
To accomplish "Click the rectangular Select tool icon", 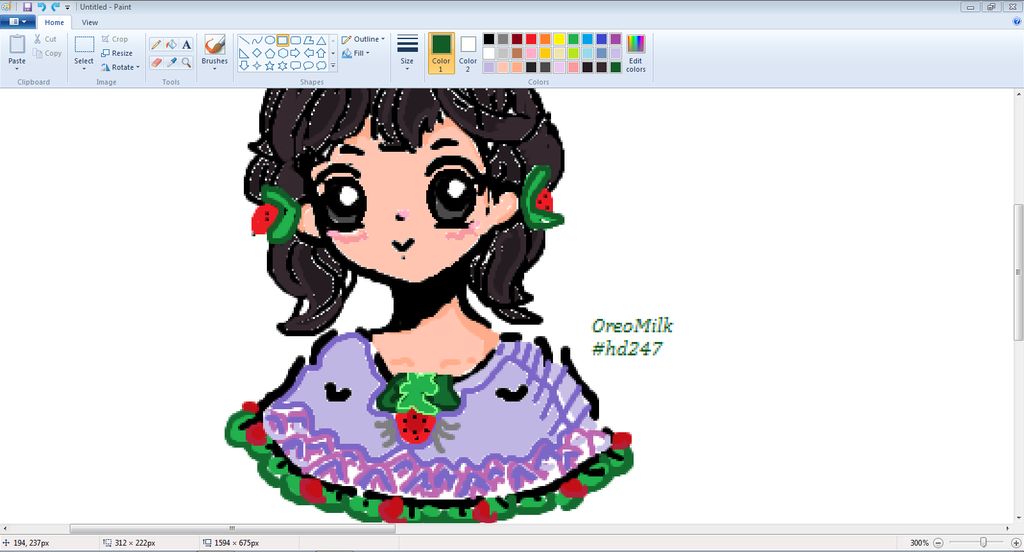I will click(x=84, y=44).
